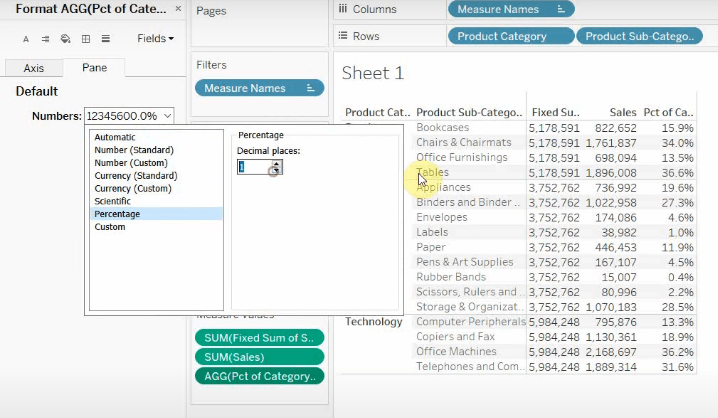The image size is (718, 418).
Task: Select the Scientific number format
Action: click(x=112, y=201)
